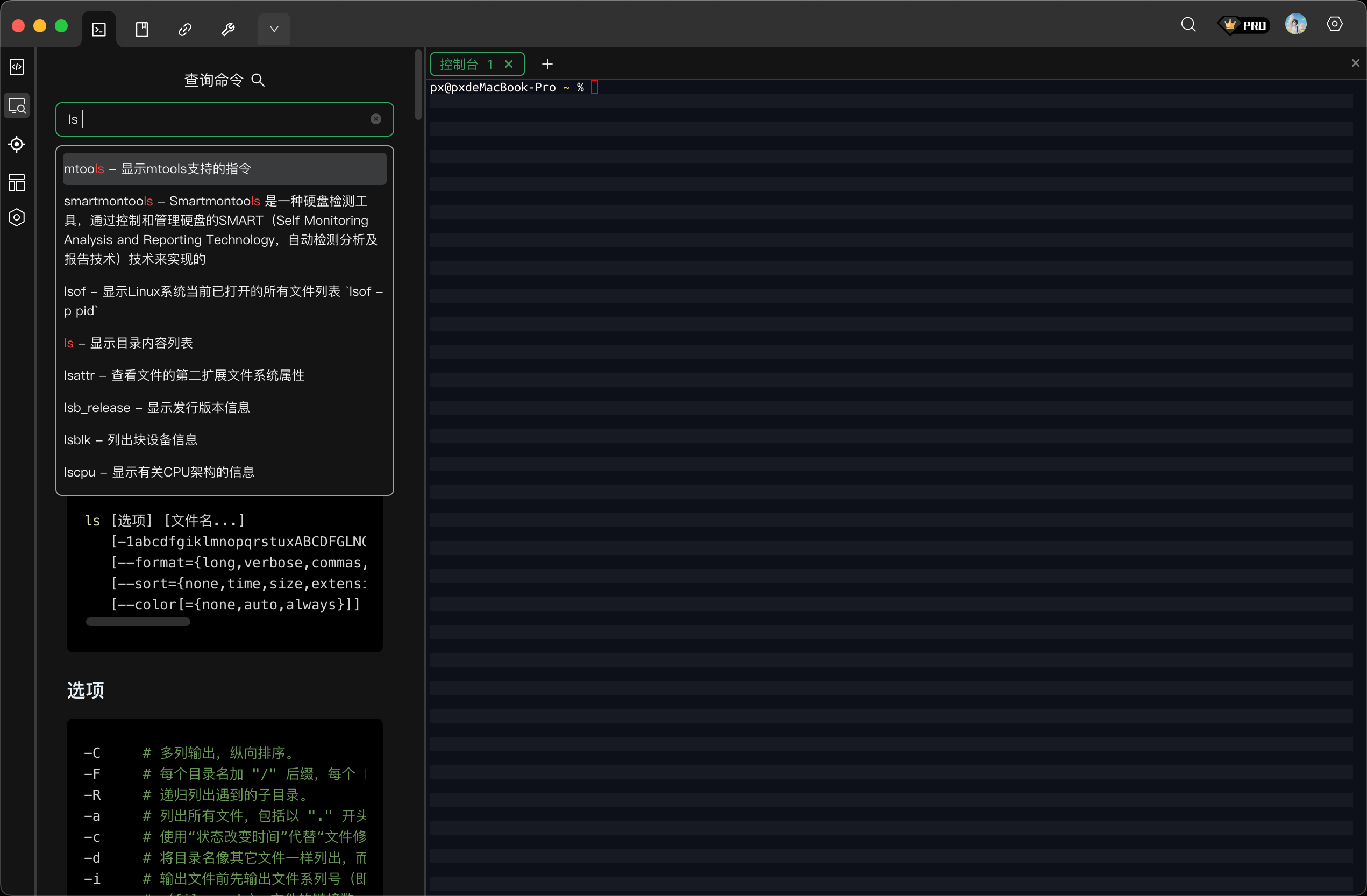
Task: Click the PRO crown badge
Action: [x=1243, y=25]
